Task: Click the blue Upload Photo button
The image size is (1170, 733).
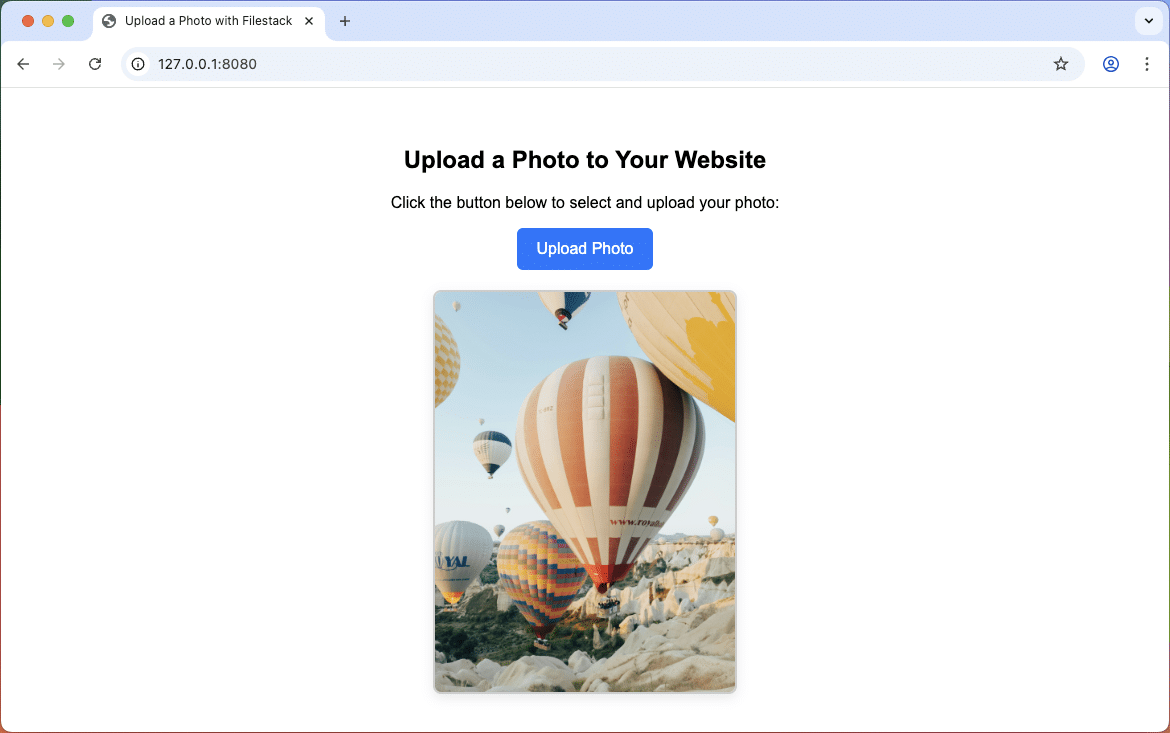Action: (584, 249)
